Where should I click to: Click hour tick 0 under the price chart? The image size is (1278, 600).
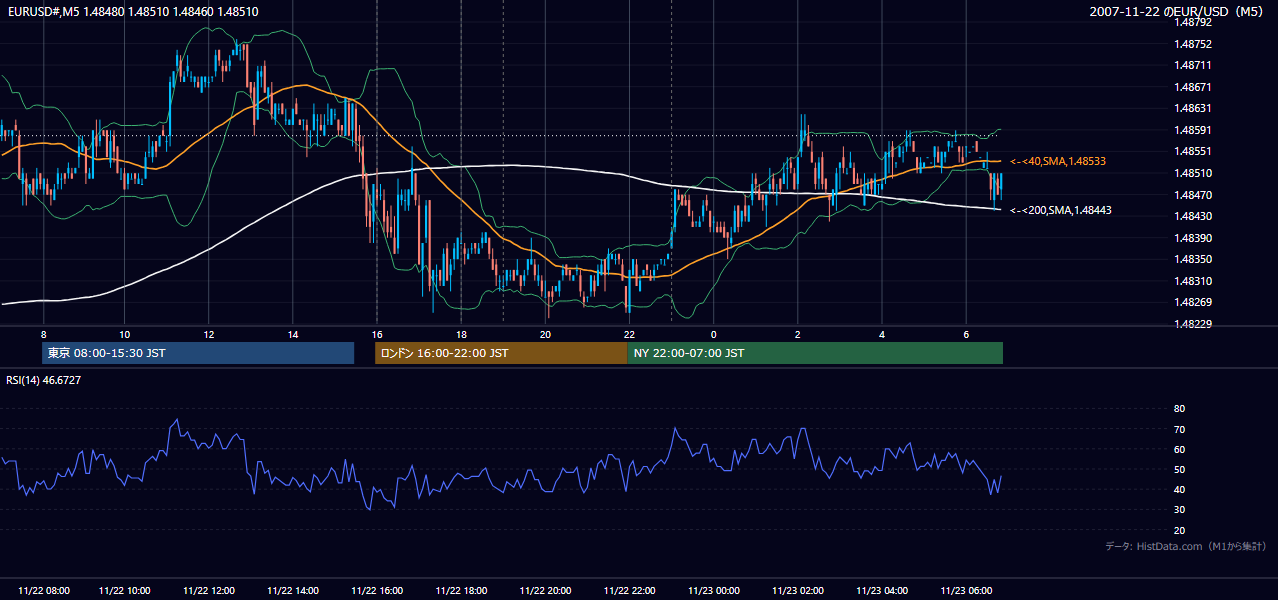click(x=714, y=333)
